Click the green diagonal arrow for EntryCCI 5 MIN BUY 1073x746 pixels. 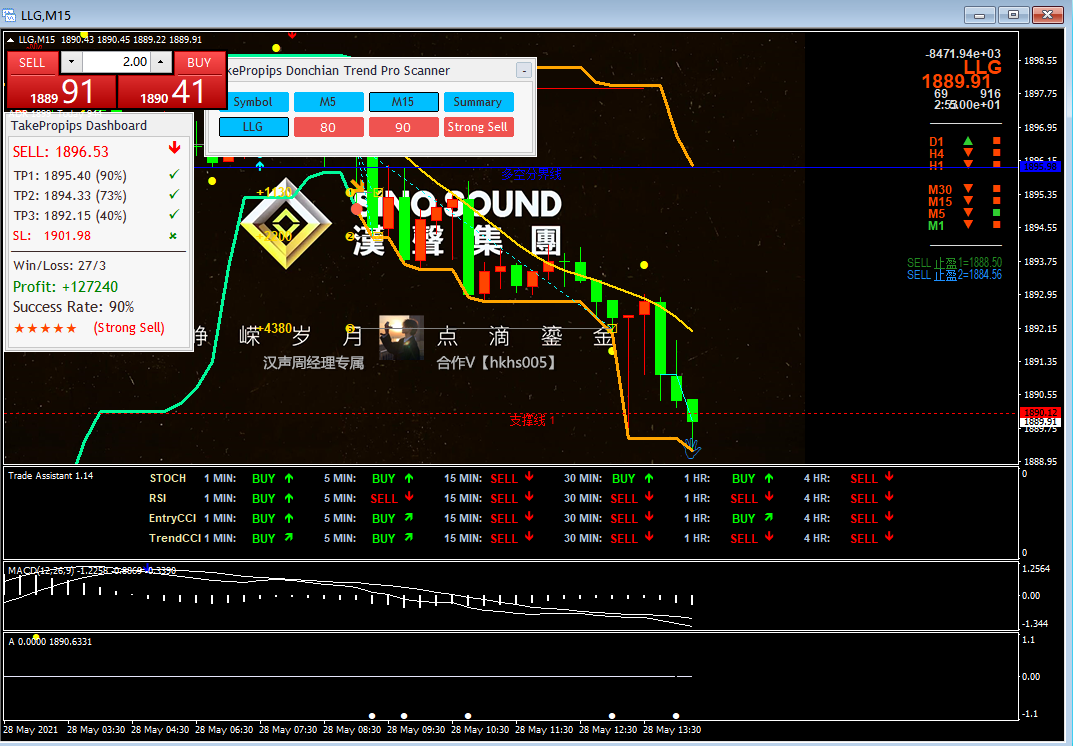pyautogui.click(x=409, y=517)
